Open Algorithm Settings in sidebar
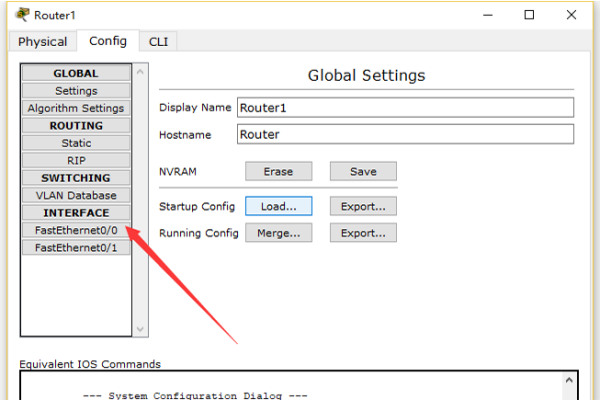Image resolution: width=600 pixels, height=400 pixels. [x=76, y=108]
